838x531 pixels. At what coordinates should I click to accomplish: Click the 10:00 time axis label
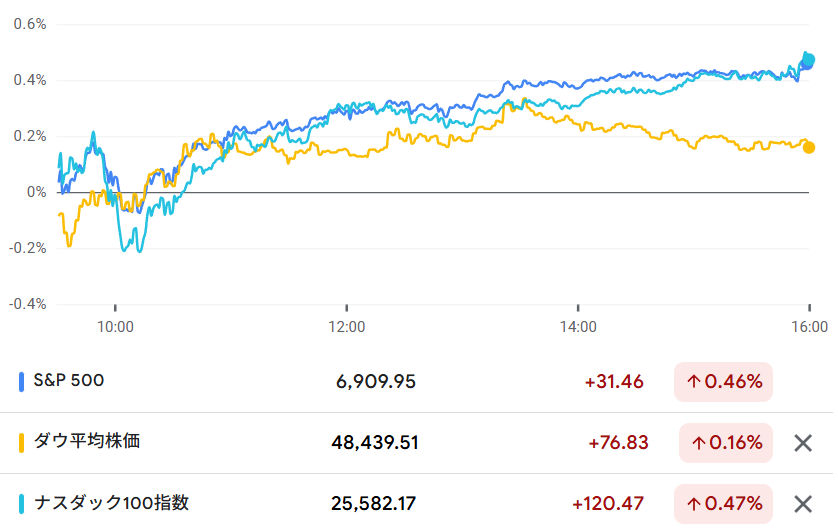point(115,326)
